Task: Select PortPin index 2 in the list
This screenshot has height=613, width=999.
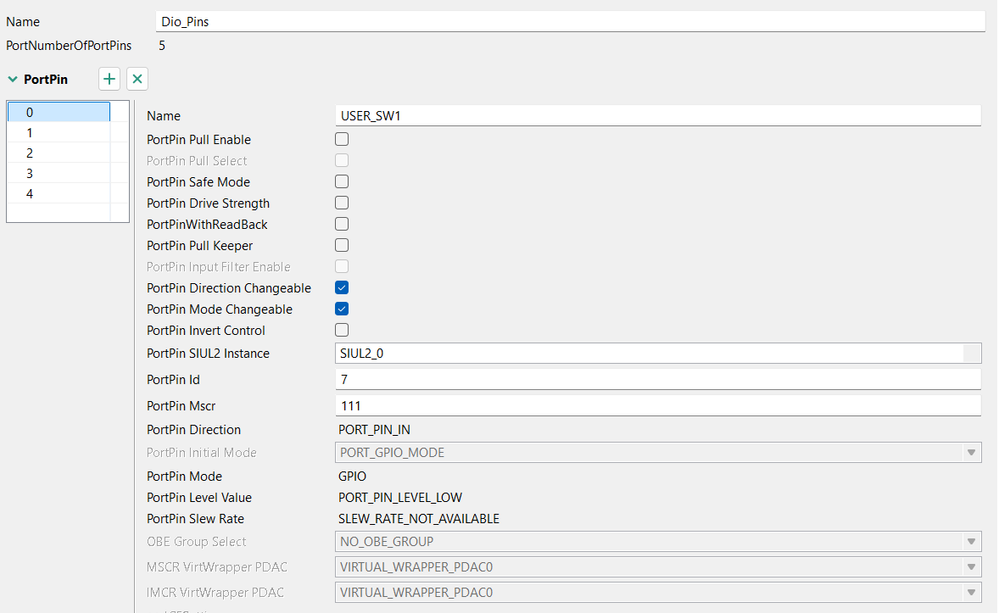Action: [x=58, y=153]
